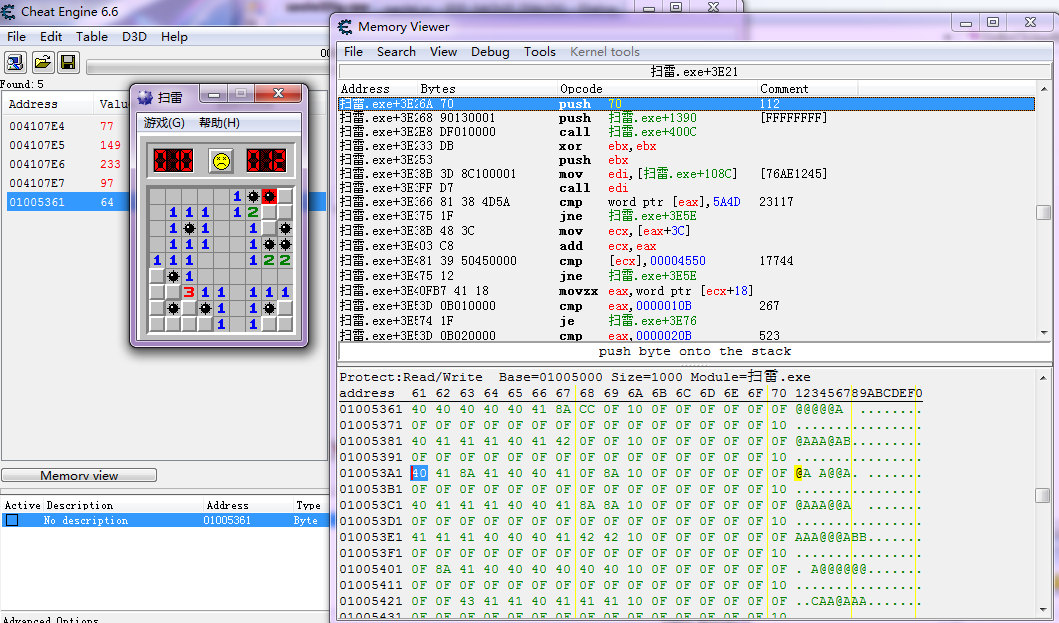
Task: Click the Memory view button
Action: pyautogui.click(x=79, y=476)
